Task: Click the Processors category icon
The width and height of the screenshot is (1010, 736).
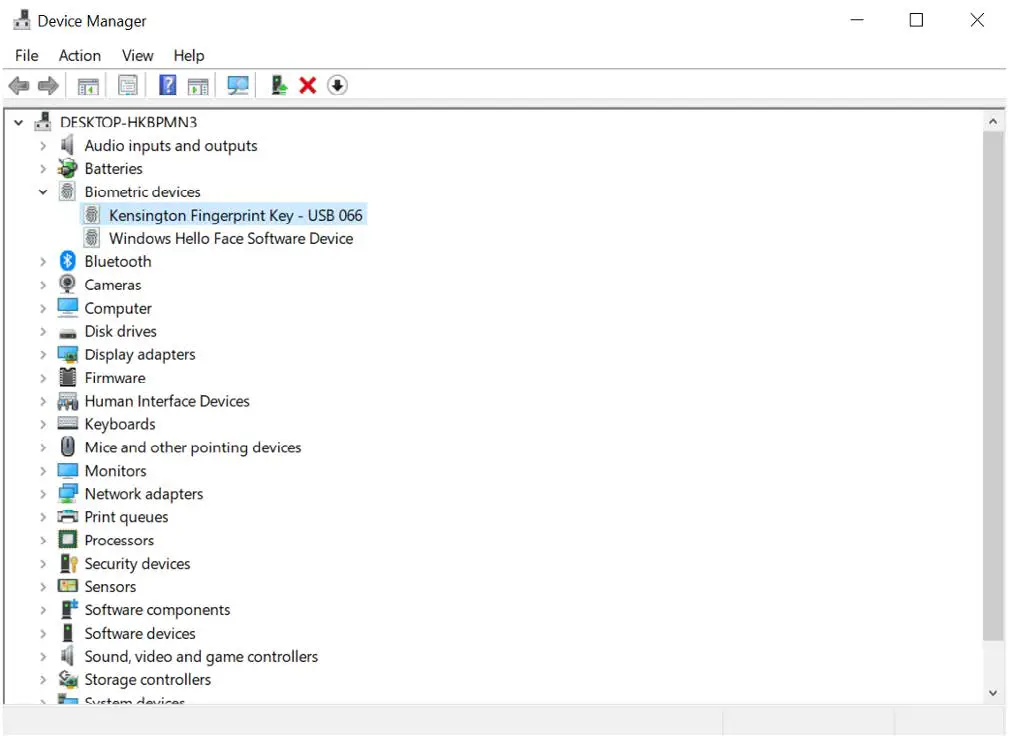Action: pyautogui.click(x=68, y=540)
